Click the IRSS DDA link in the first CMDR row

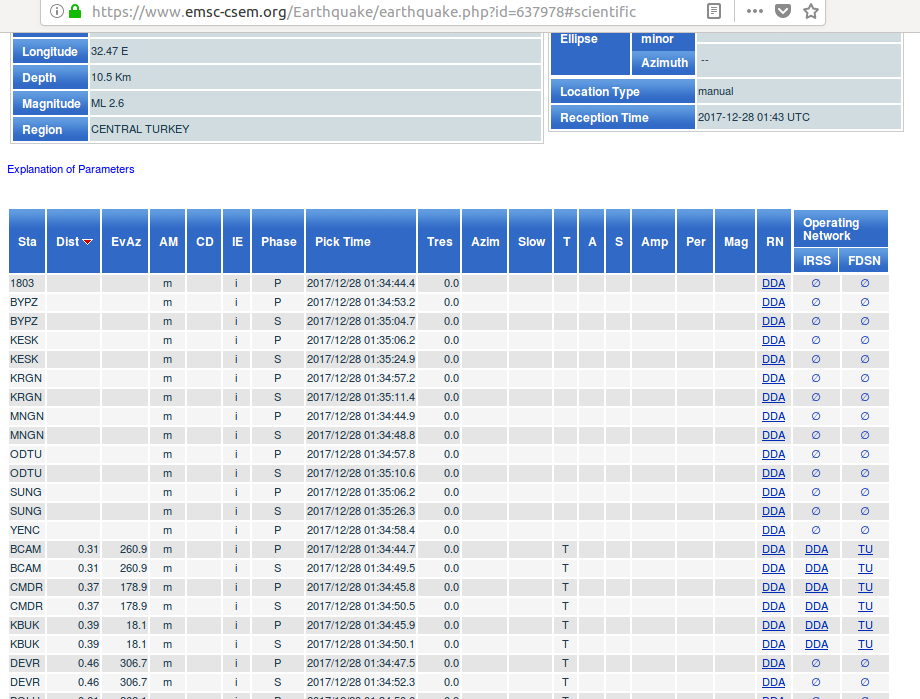click(x=816, y=587)
